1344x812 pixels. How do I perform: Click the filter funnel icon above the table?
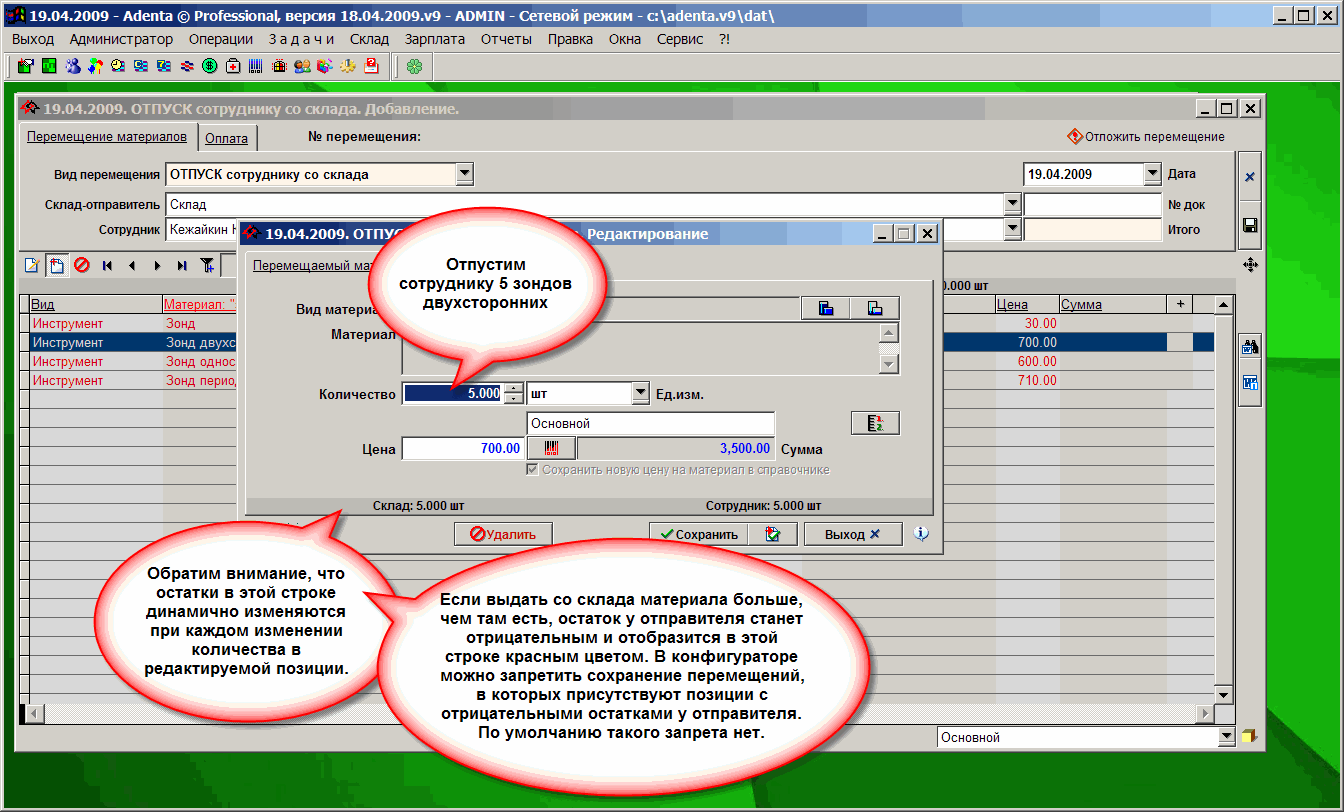[207, 266]
